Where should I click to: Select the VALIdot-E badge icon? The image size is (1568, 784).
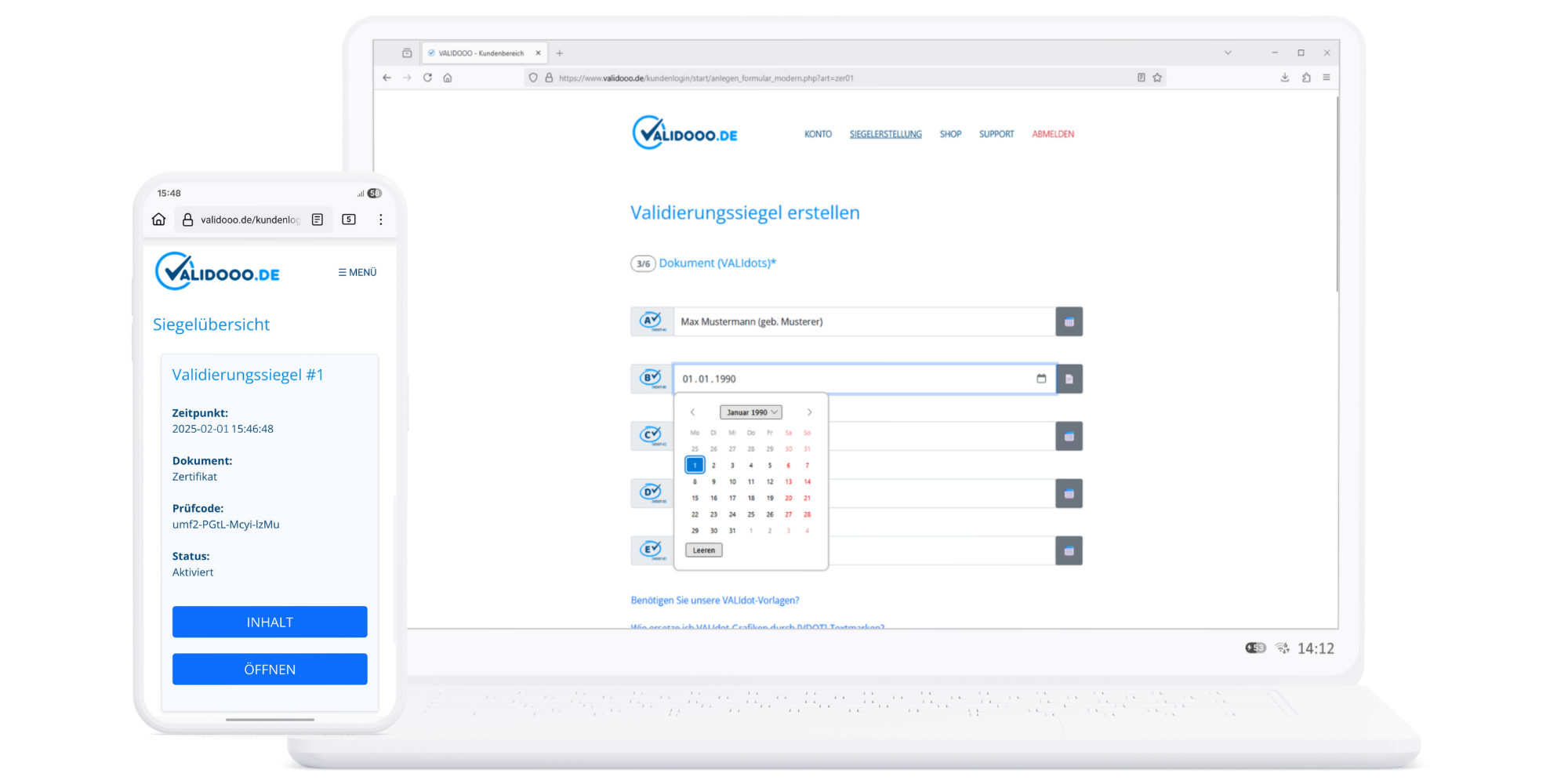tap(651, 550)
